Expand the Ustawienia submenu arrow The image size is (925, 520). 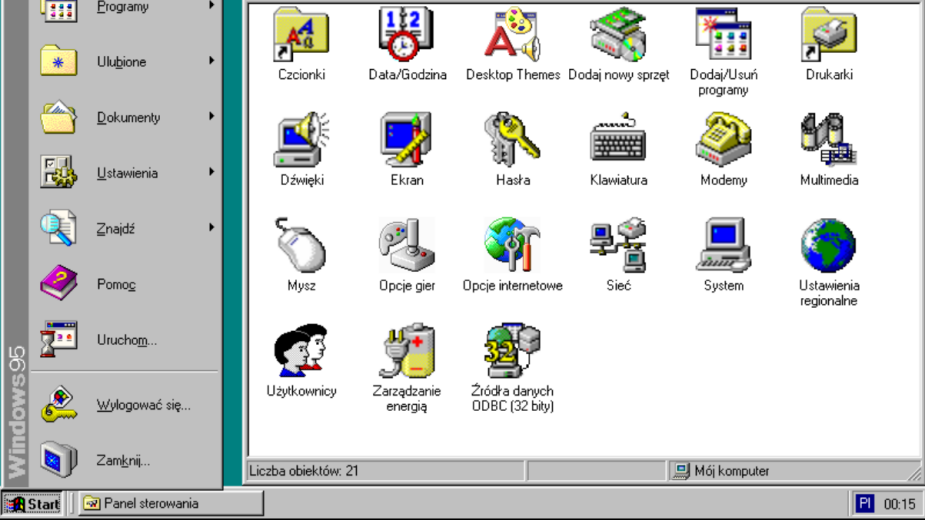(x=211, y=172)
